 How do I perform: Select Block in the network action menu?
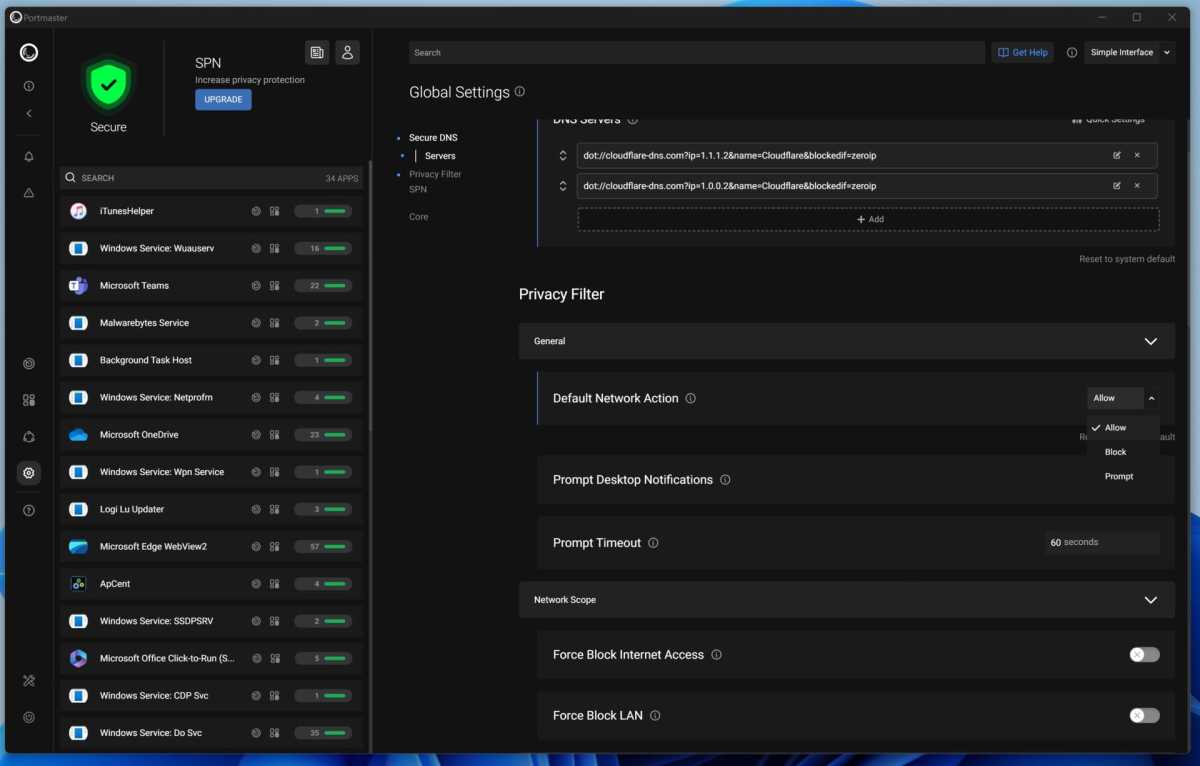[1123, 452]
